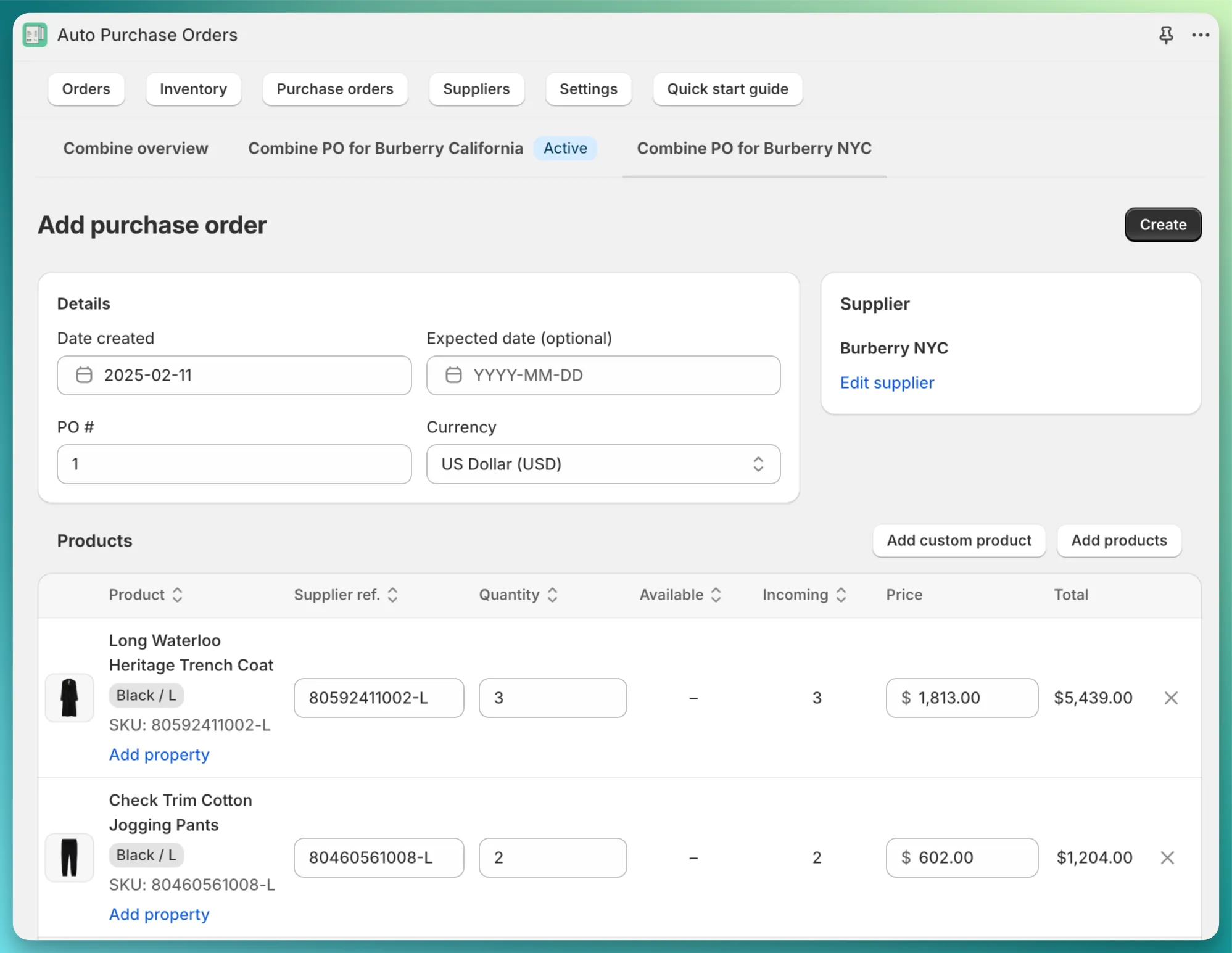Viewport: 1232px width, 953px height.
Task: Open the Currency US Dollar dropdown
Action: click(603, 464)
